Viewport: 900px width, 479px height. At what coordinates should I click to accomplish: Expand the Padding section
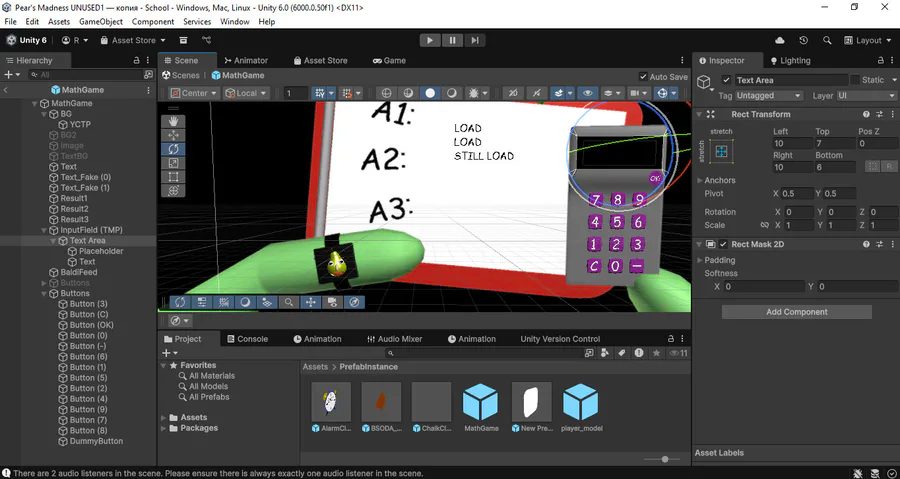(700, 260)
